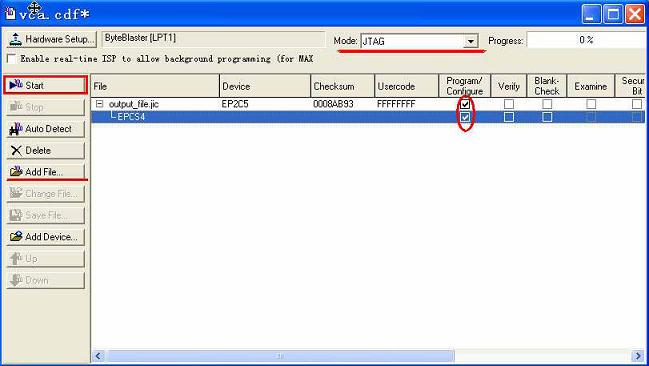
Task: Click the Hardware Setup icon
Action: pyautogui.click(x=16, y=39)
